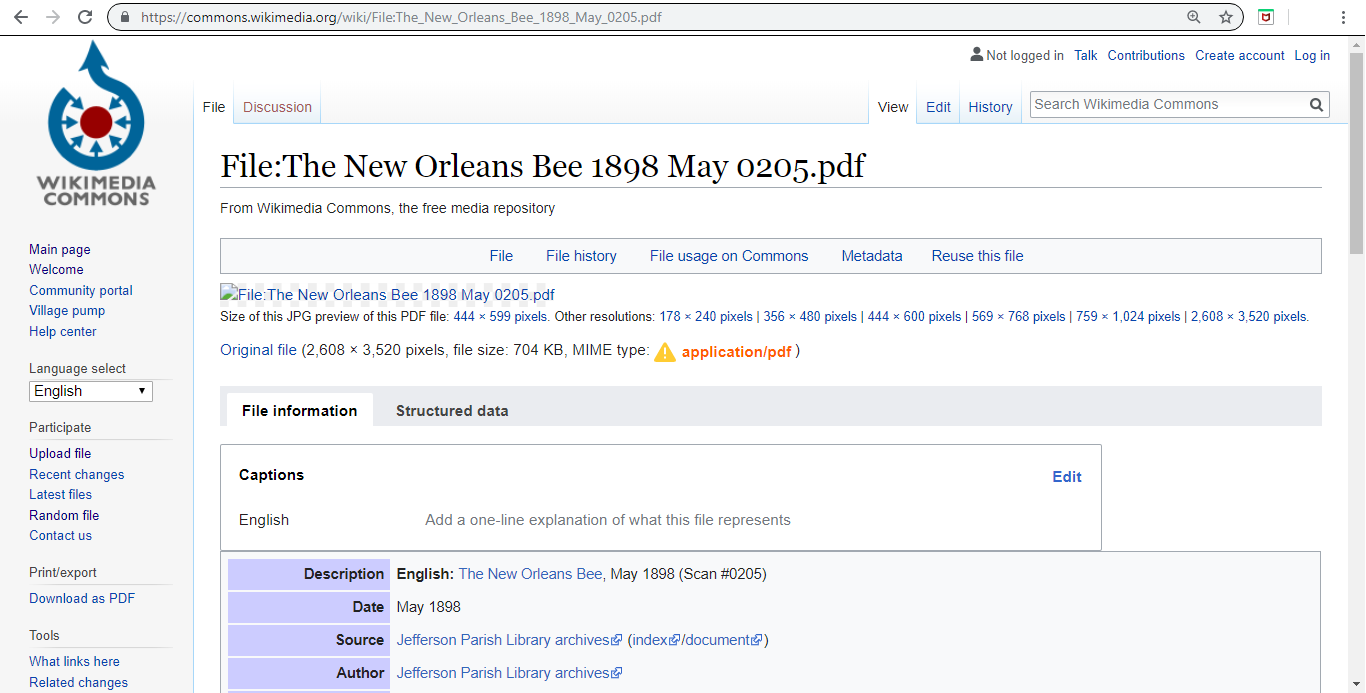
Task: Open the Original file link
Action: pos(258,350)
